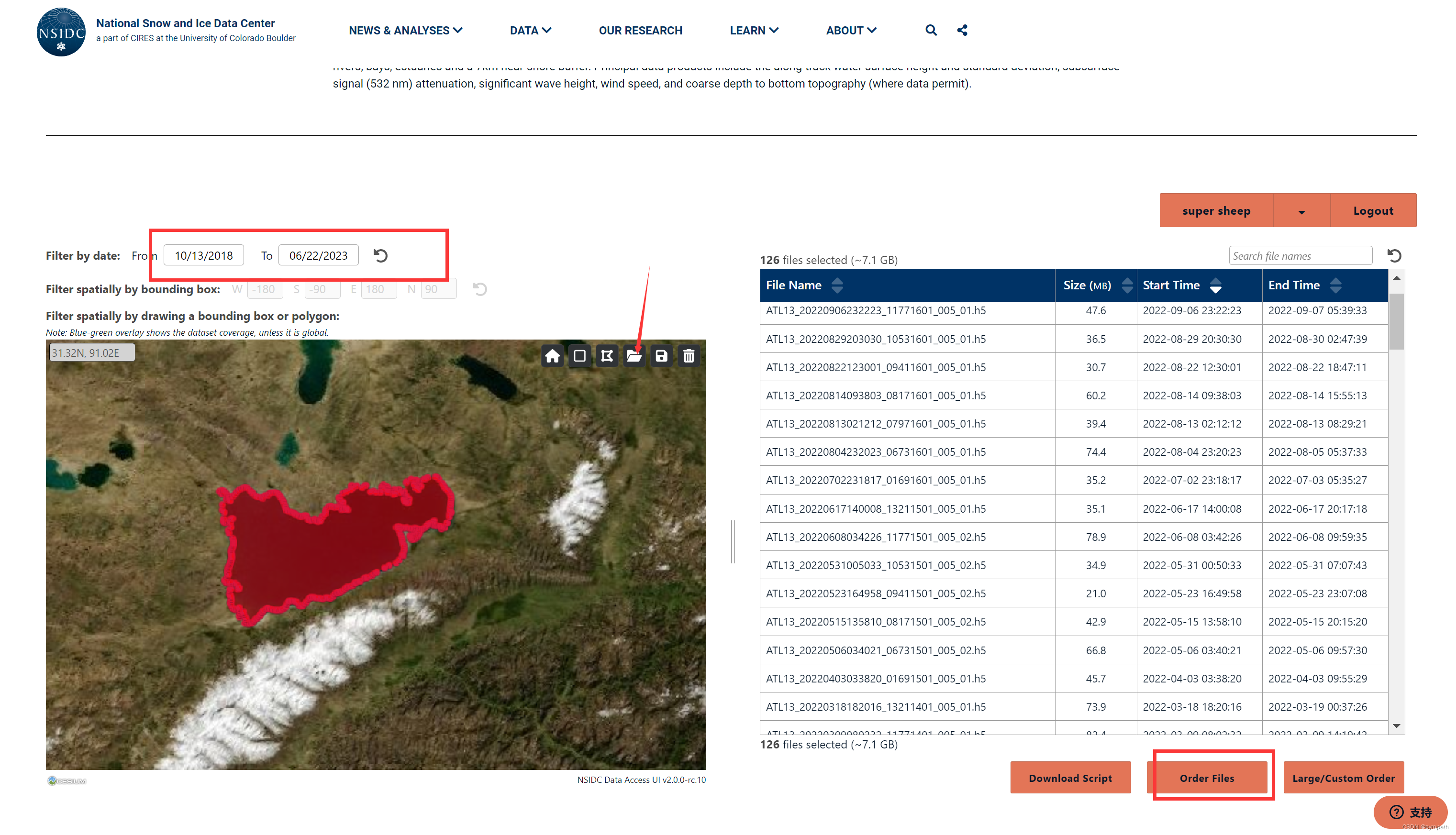Screen dimensions: 1456x835
Task: Expand the super sheep account dropdown arrow
Action: pos(1301,211)
